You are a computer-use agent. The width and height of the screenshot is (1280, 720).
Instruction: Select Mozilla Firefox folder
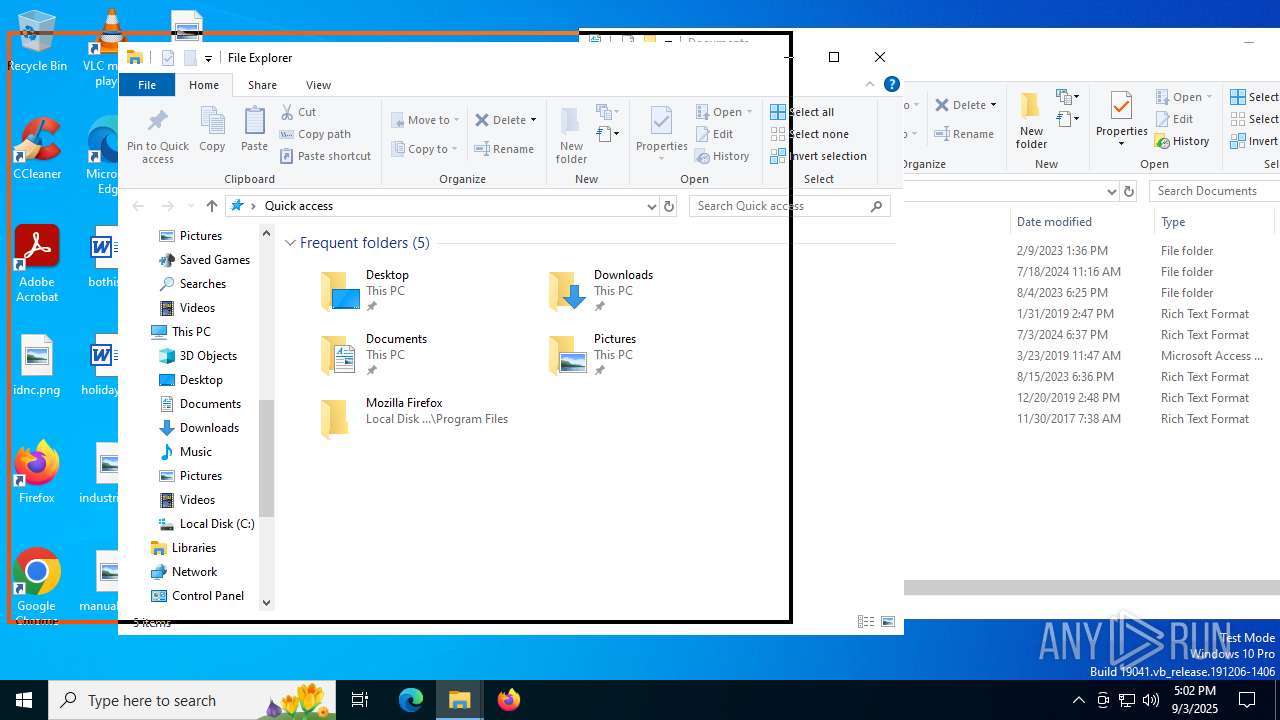point(414,419)
